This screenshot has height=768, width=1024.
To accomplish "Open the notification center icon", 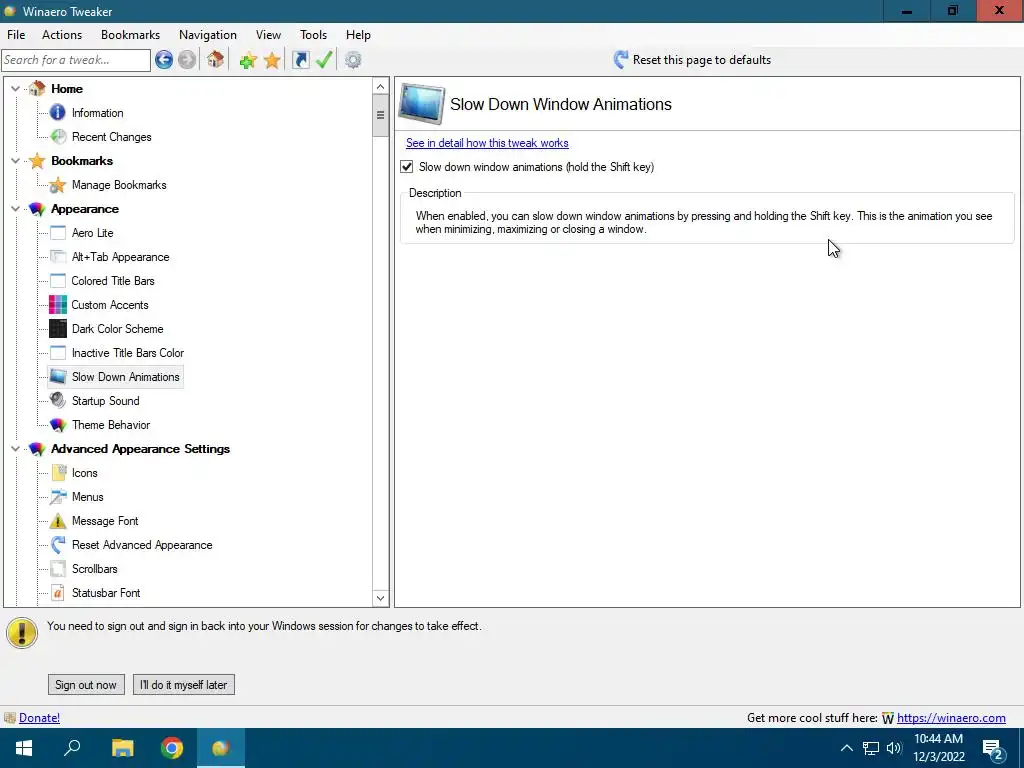I will click(993, 748).
